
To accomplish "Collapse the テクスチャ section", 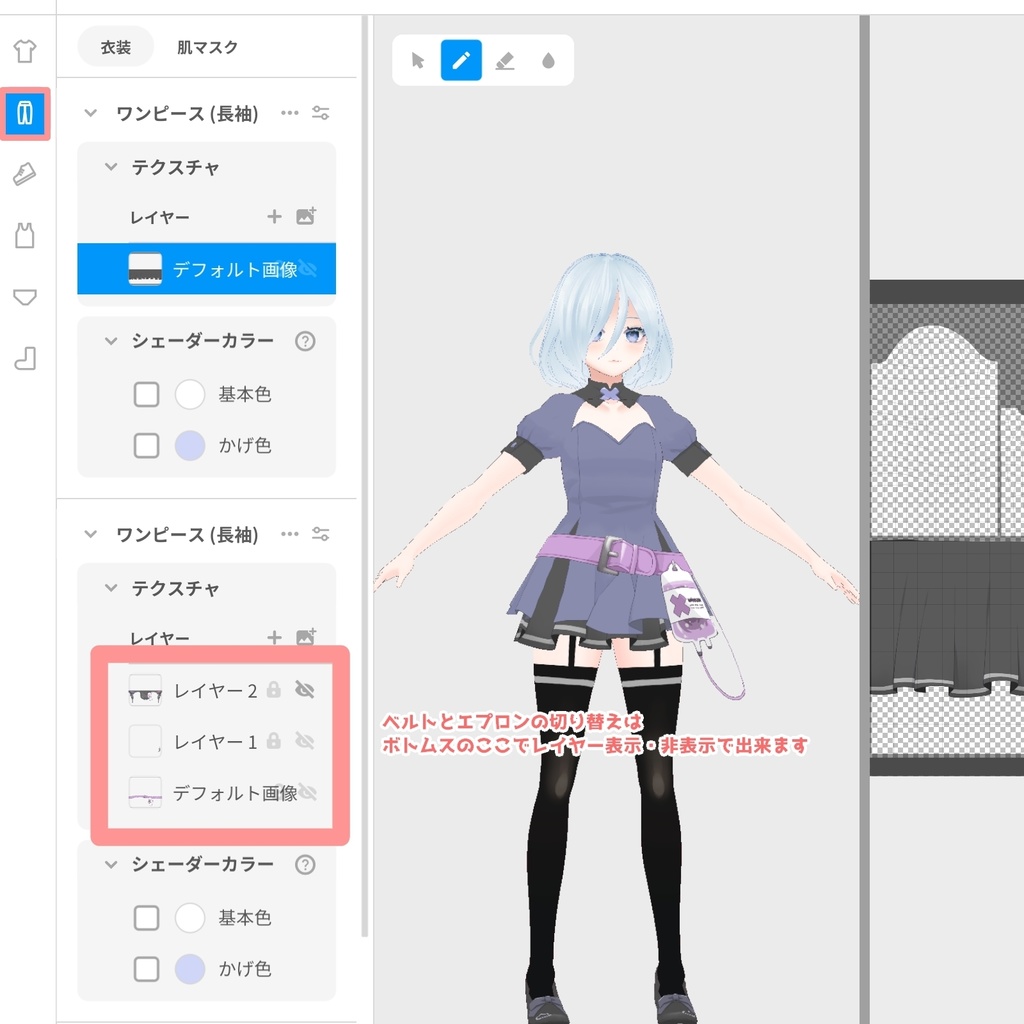I will pos(110,168).
